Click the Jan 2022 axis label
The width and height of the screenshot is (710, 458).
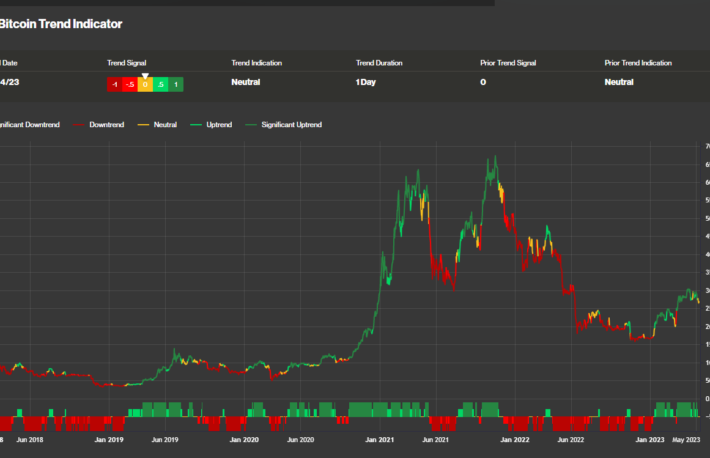(515, 439)
